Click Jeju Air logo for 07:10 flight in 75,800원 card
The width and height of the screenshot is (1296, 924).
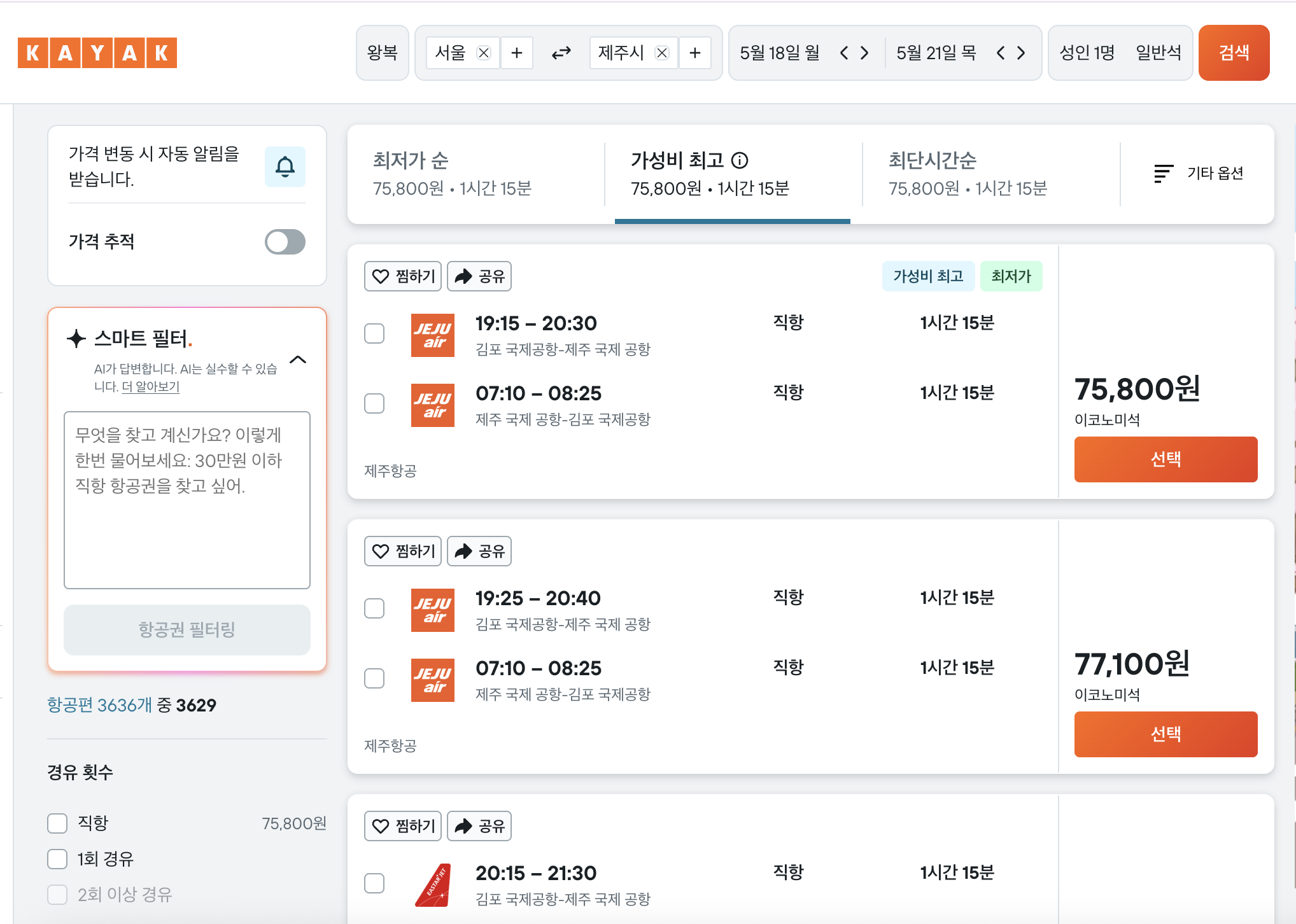coord(433,405)
